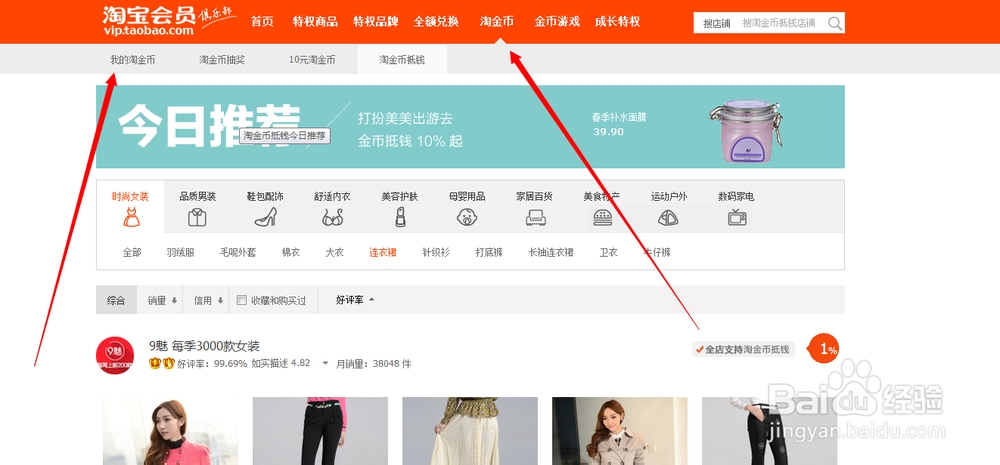Viewport: 1000px width, 465px height.
Task: Open beige trench coat product thumbnail
Action: click(619, 431)
